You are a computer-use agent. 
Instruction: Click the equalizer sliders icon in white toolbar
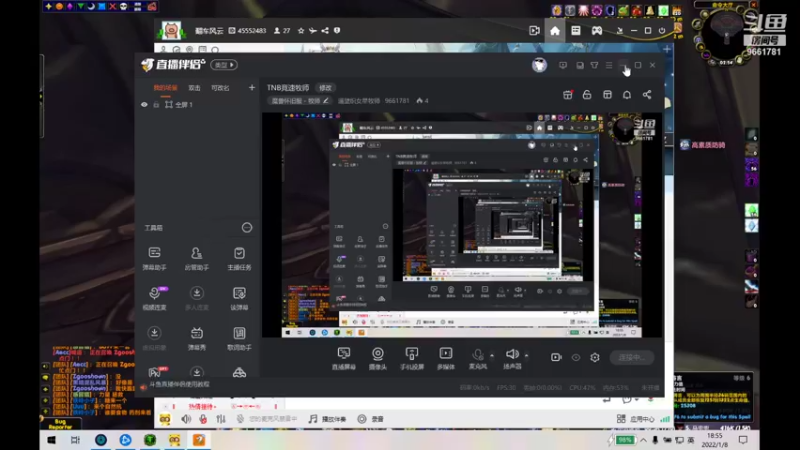click(x=220, y=419)
